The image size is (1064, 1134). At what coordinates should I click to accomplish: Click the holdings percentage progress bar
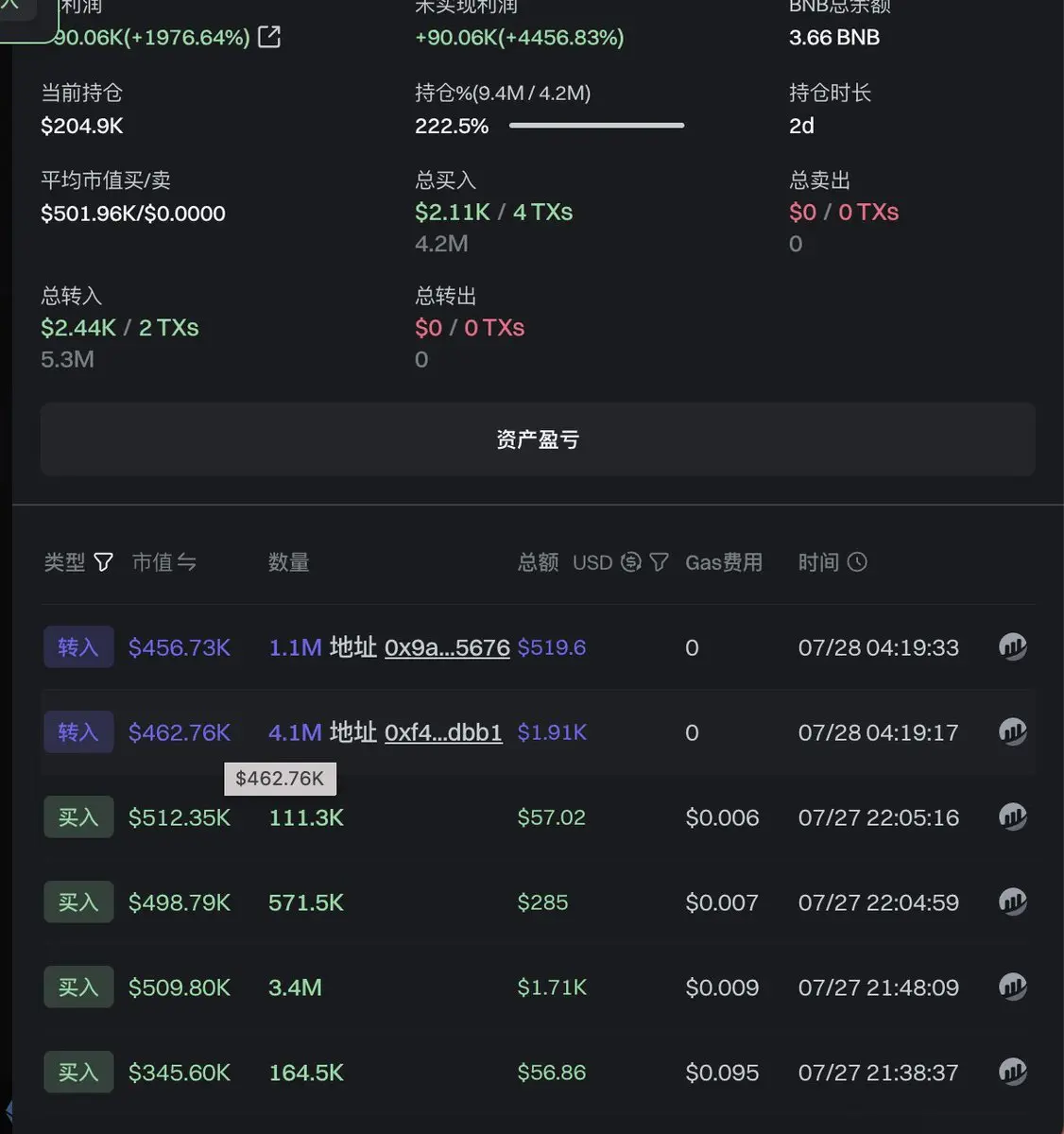[596, 125]
